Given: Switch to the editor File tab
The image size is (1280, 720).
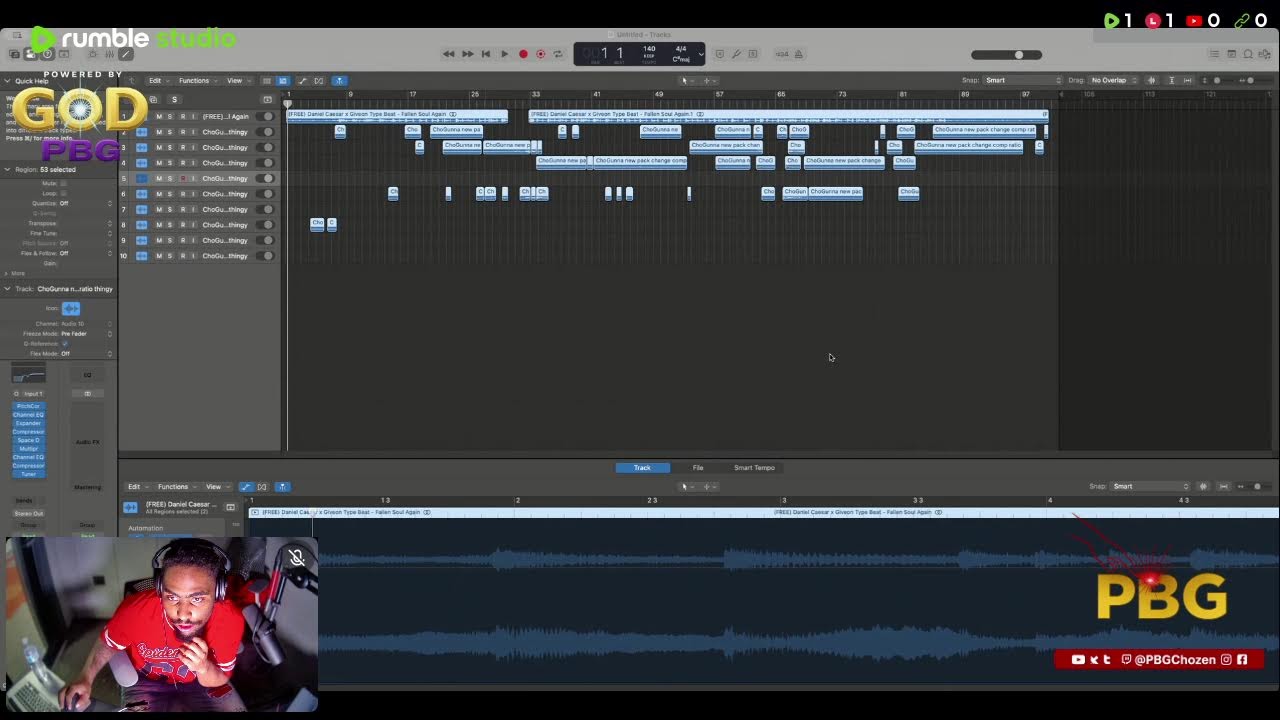Looking at the screenshot, I should pos(698,468).
